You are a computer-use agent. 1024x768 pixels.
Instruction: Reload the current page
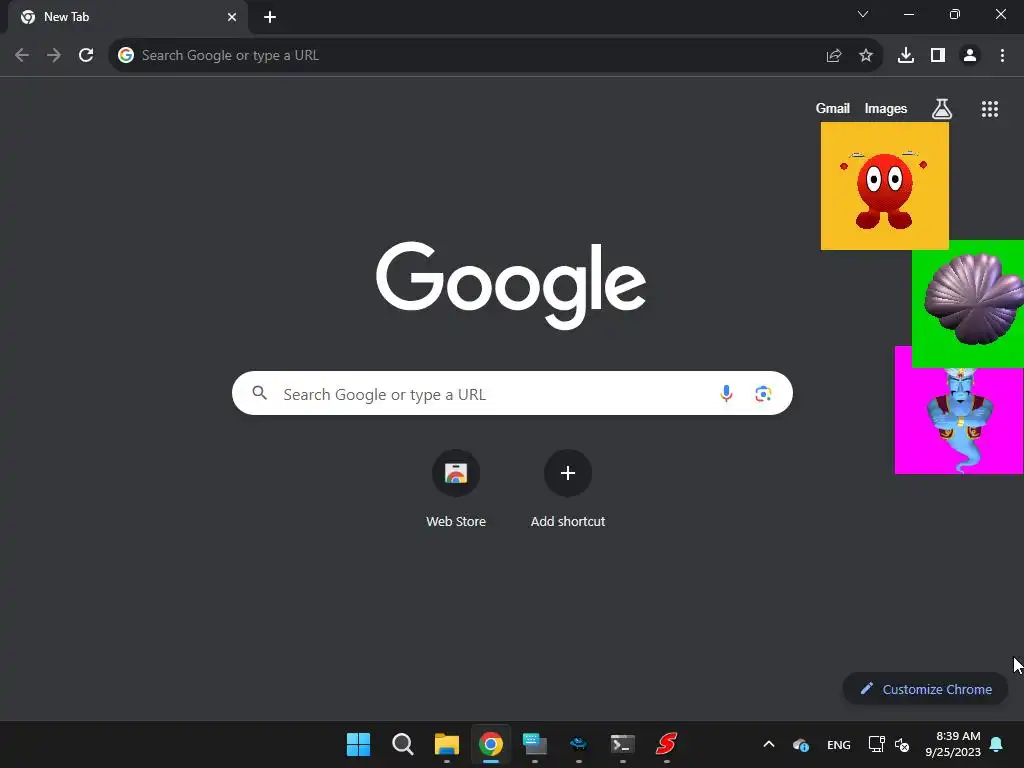(x=86, y=56)
